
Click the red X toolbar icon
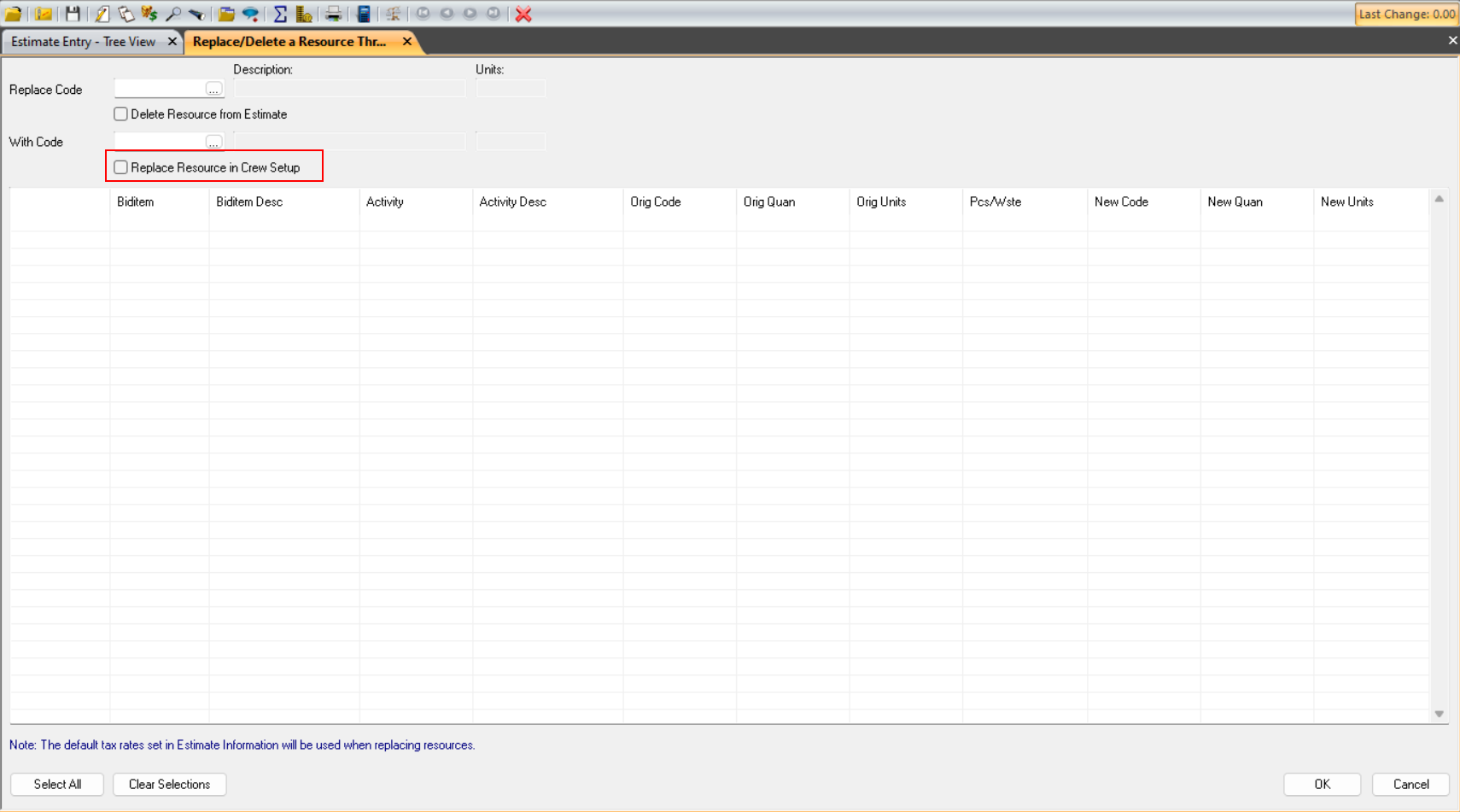click(x=523, y=14)
